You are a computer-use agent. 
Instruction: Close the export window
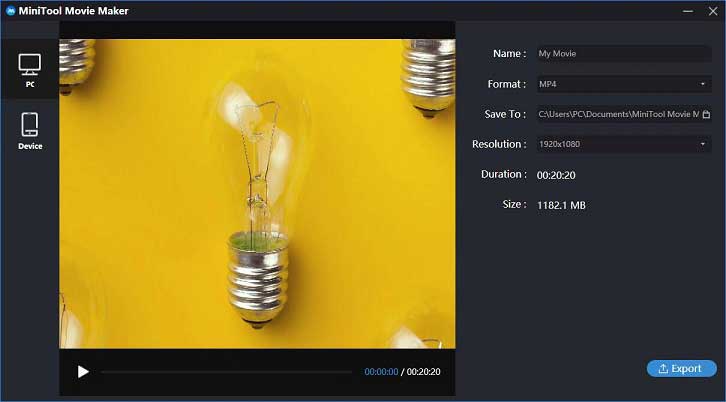click(x=713, y=11)
